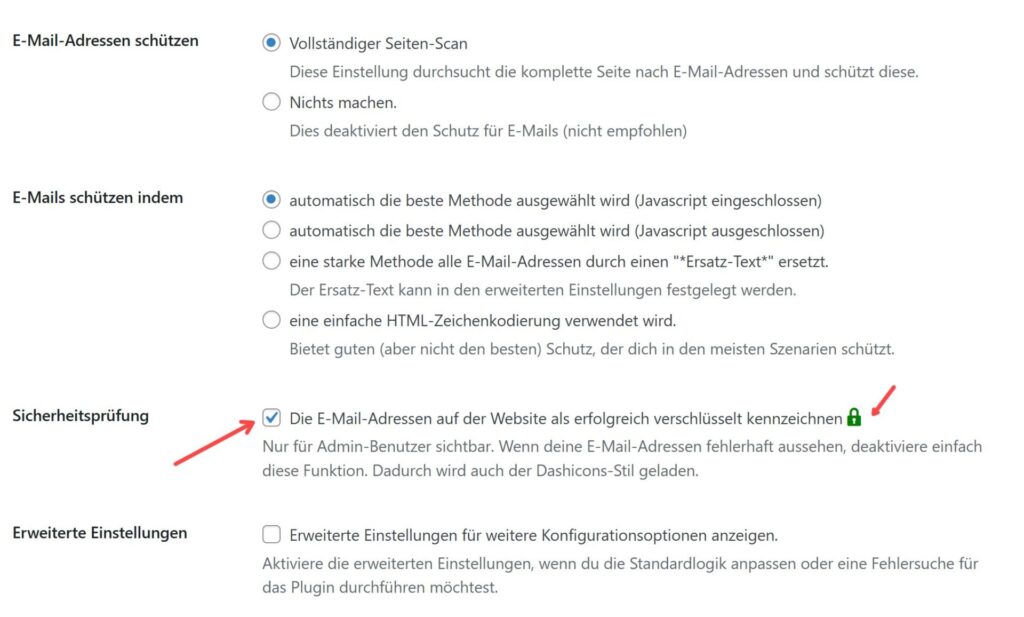Select the einfache HTML-Zeichenkodierung radio option

(x=271, y=321)
